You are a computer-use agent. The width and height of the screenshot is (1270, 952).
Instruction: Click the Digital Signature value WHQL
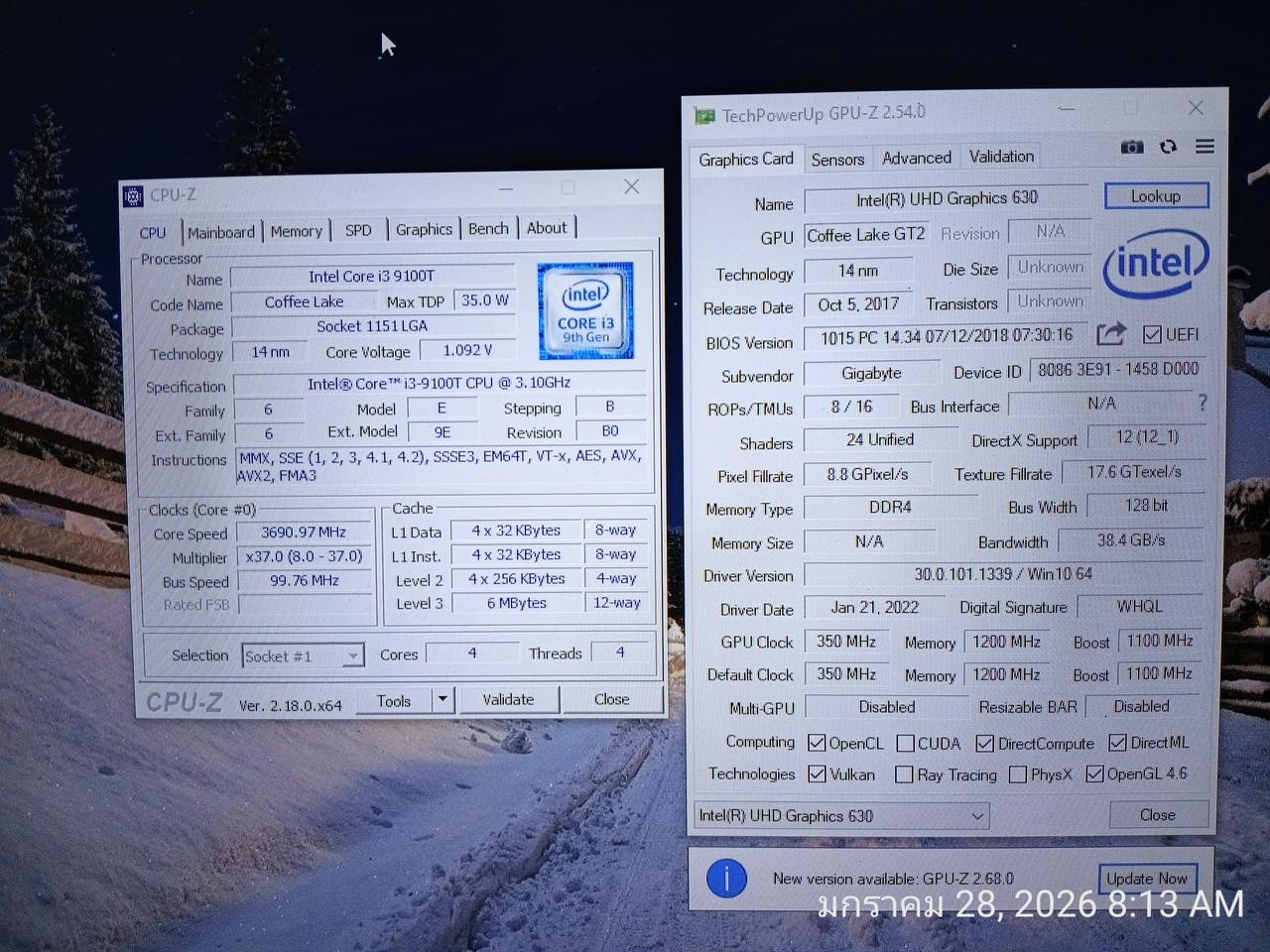click(1139, 607)
